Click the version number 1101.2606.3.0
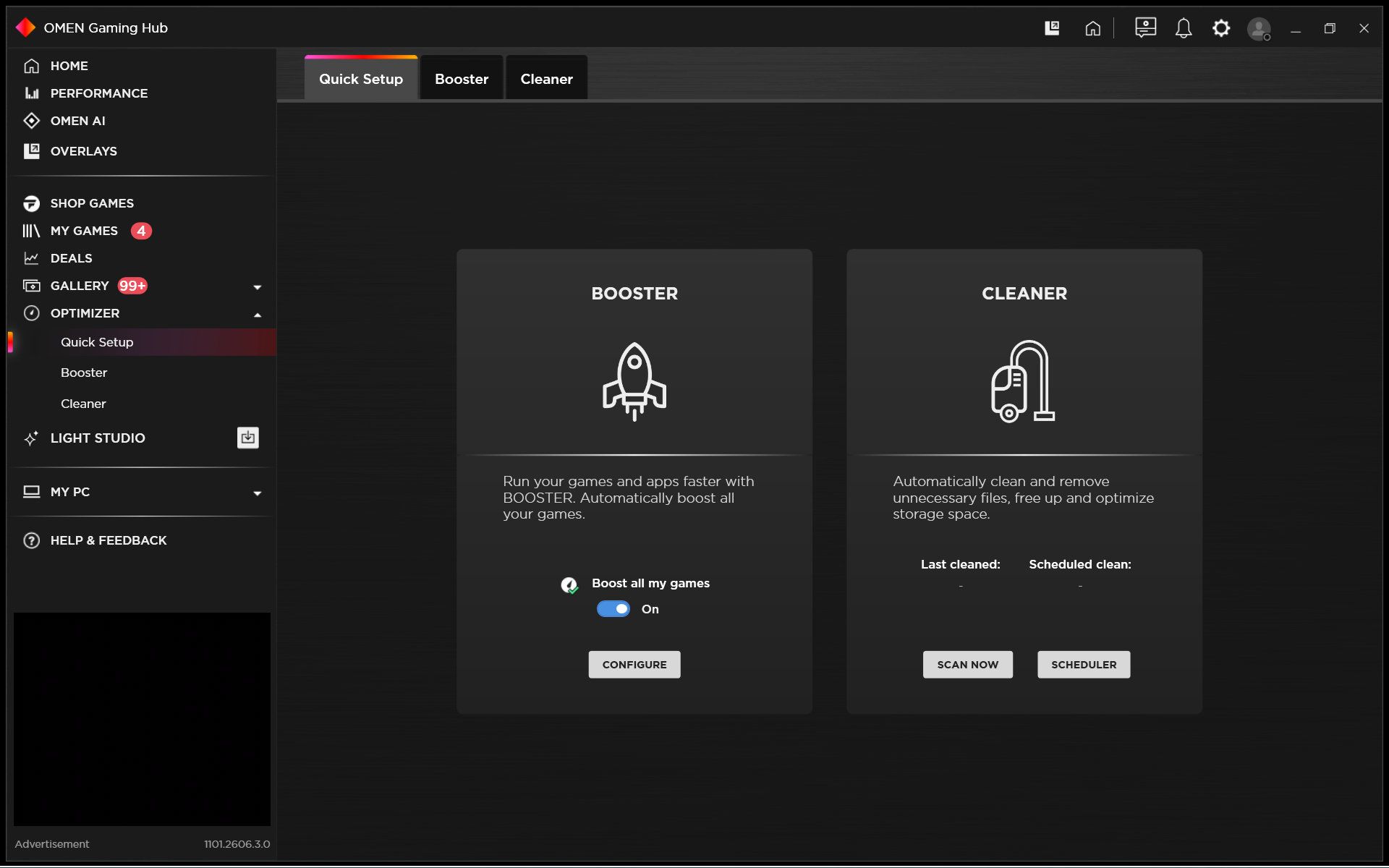Viewport: 1389px width, 868px height. 237,844
